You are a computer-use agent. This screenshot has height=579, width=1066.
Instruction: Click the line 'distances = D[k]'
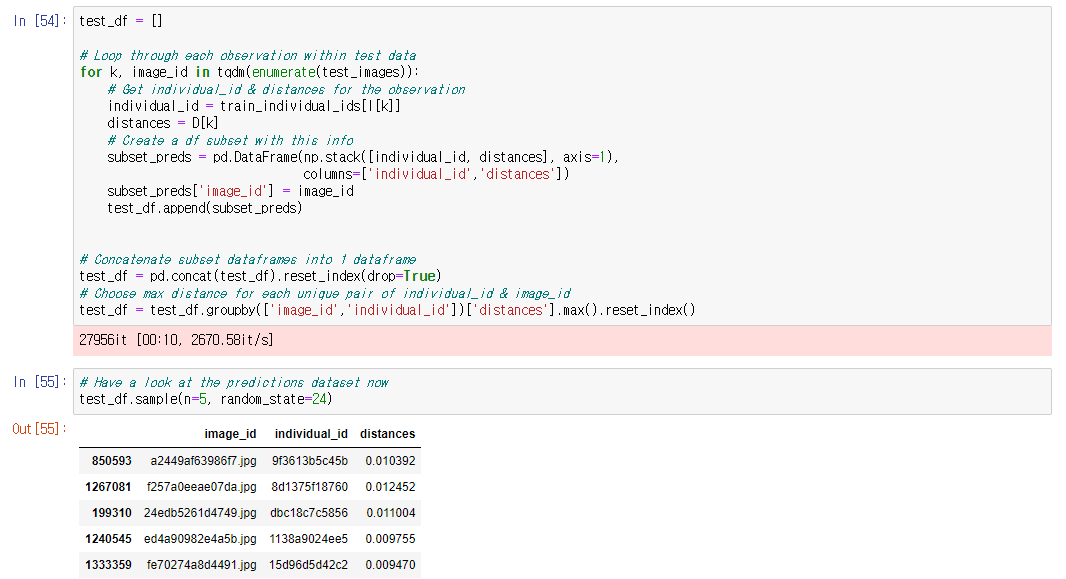[163, 123]
